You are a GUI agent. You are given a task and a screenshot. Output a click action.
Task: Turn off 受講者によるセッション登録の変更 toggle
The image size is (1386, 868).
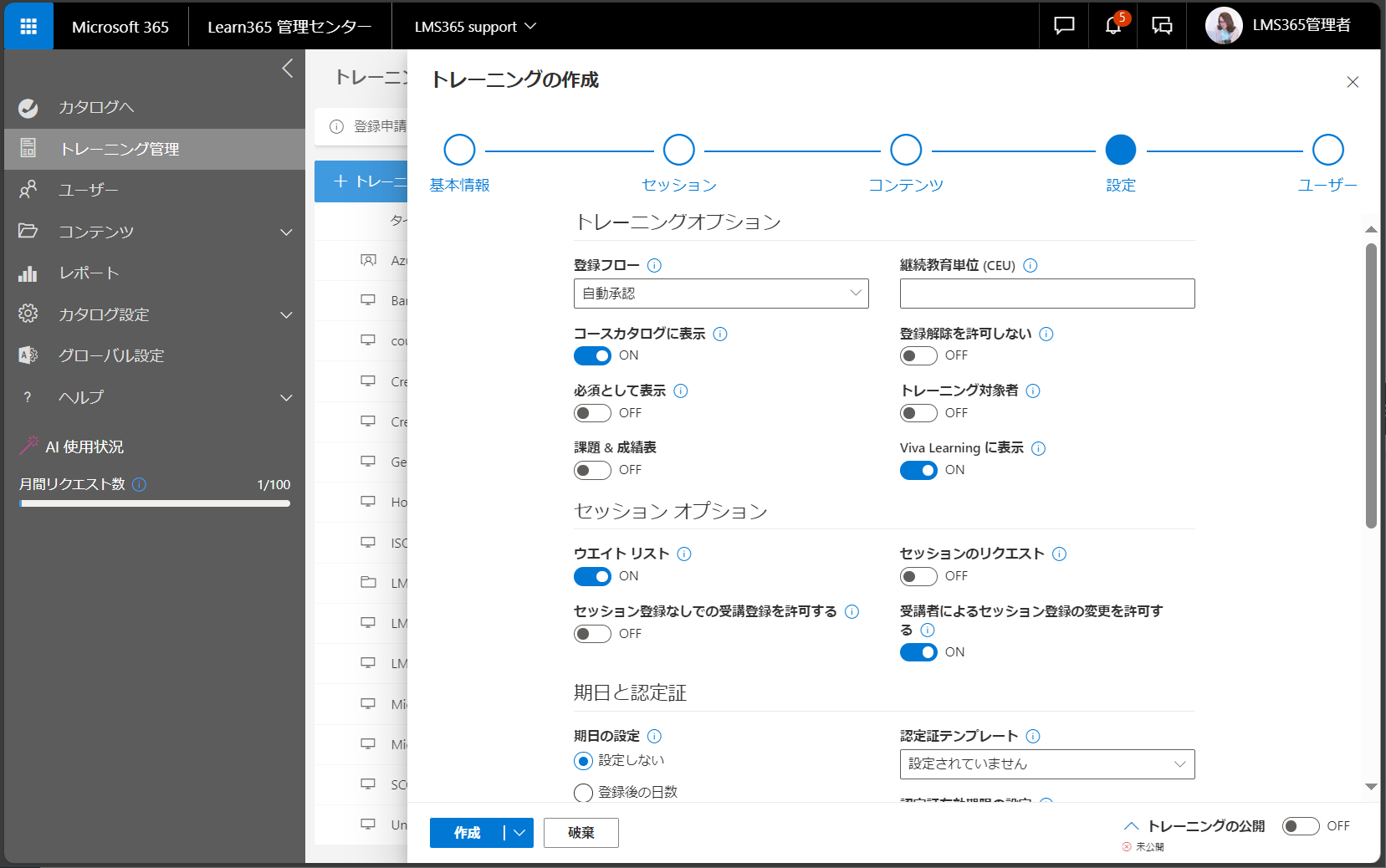pyautogui.click(x=918, y=652)
